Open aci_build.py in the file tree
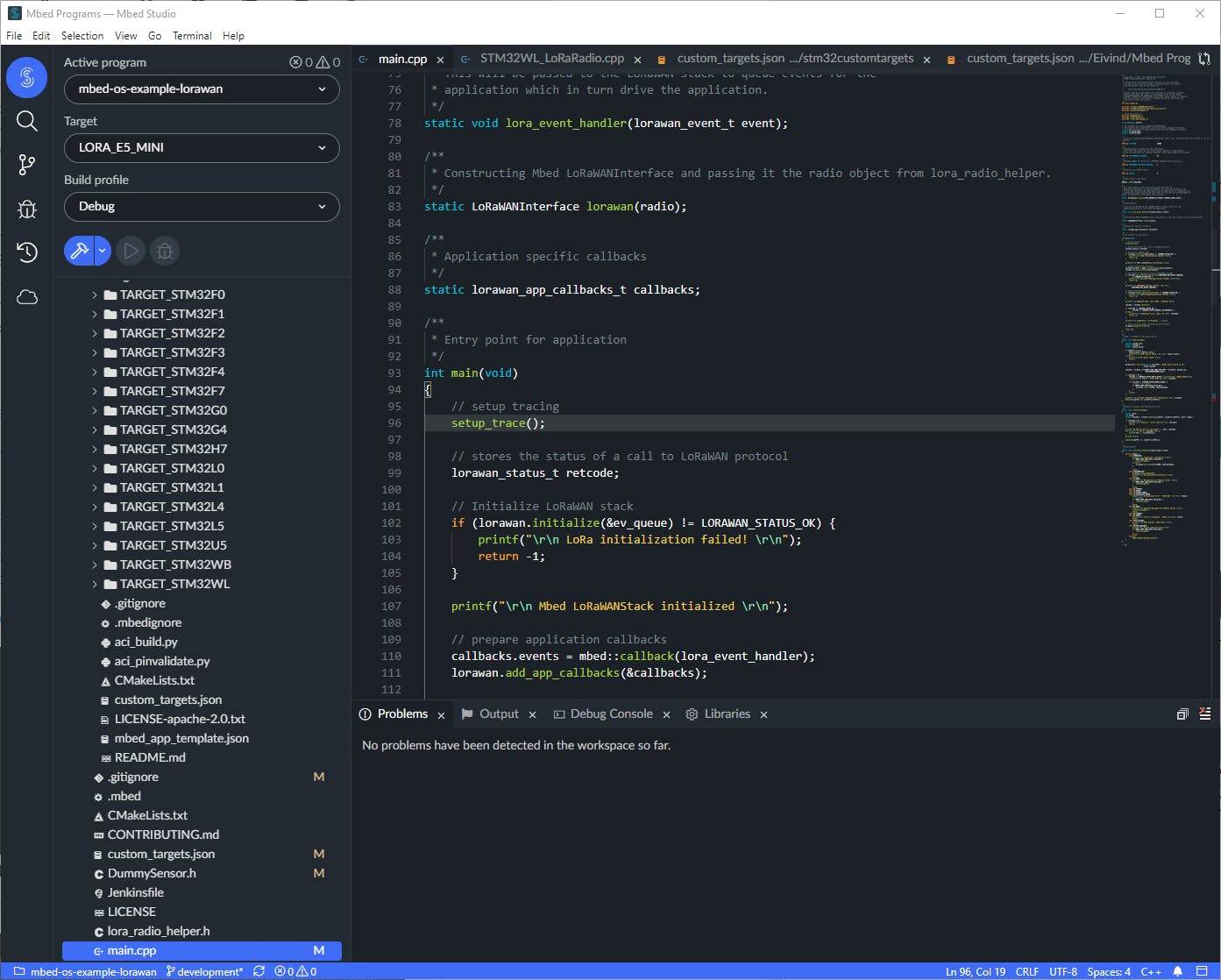 point(146,642)
